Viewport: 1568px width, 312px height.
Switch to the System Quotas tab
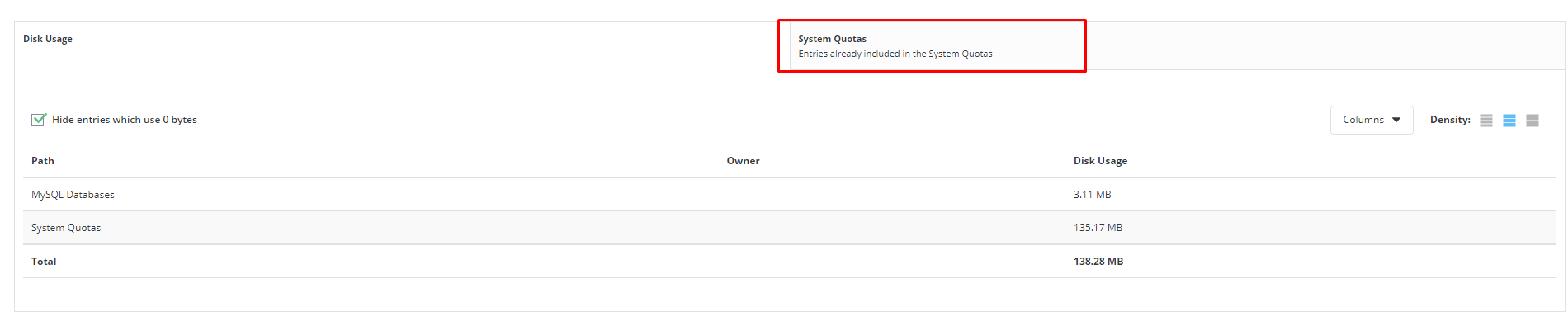(x=933, y=46)
